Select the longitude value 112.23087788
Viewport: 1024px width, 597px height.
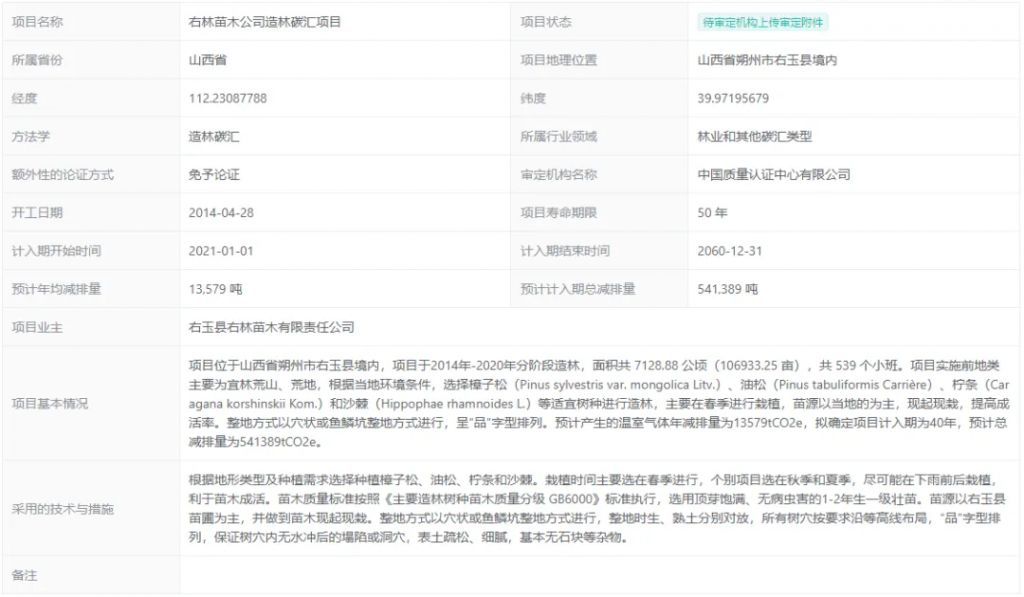pyautogui.click(x=227, y=98)
